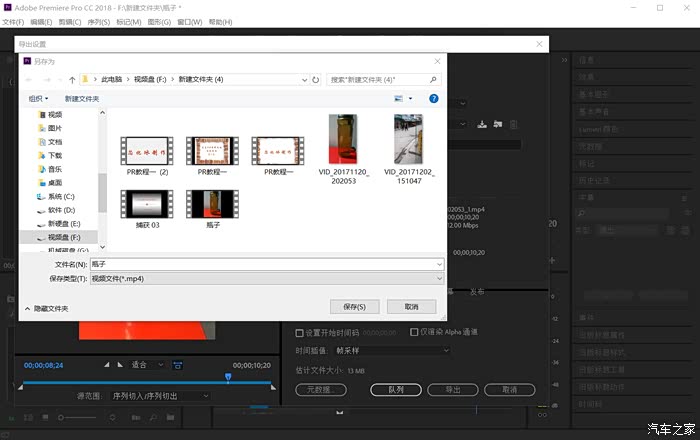Viewport: 700px width, 440px height.
Task: Click the change view layout icon
Action: 399,99
